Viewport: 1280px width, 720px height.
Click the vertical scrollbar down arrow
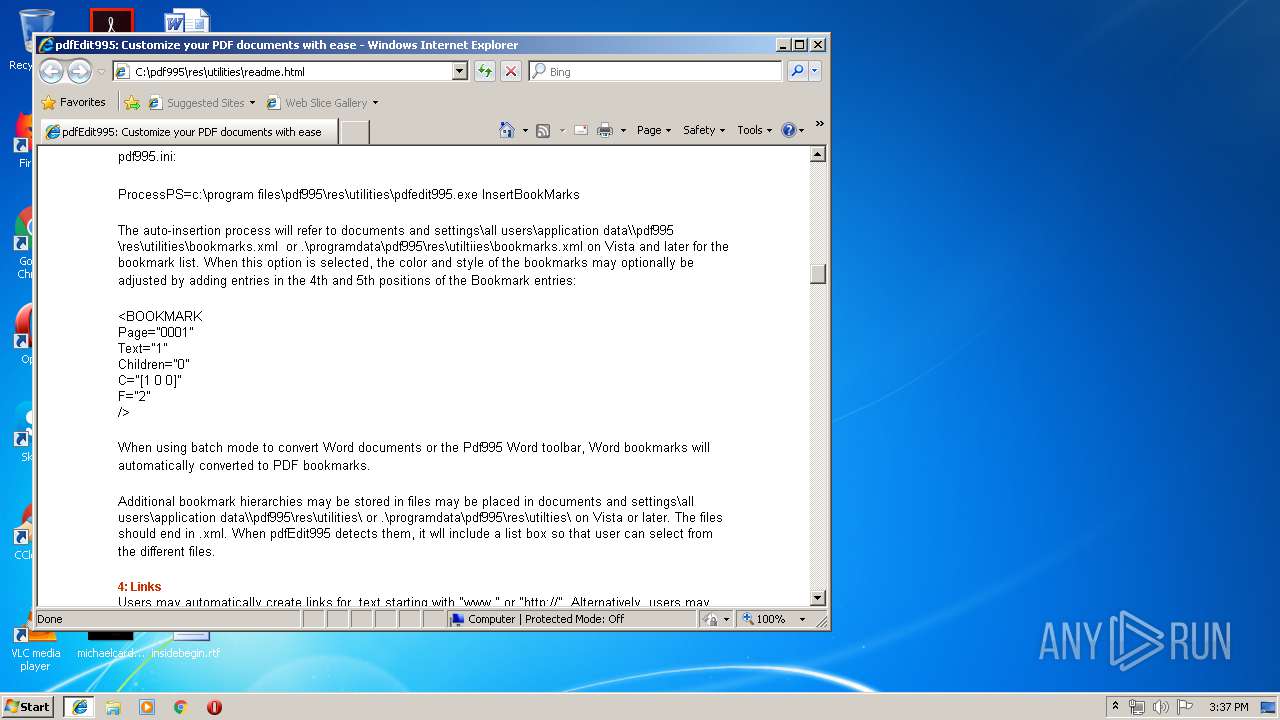click(818, 598)
